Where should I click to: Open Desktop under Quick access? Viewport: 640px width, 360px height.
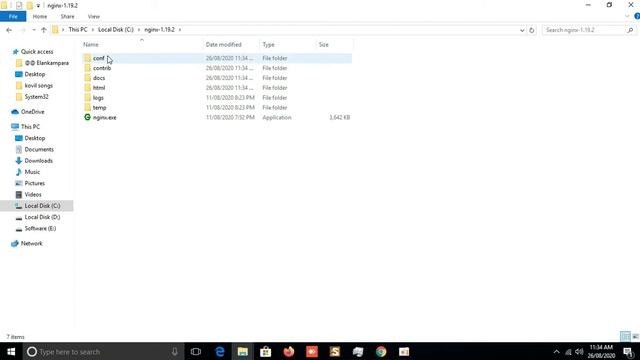35,74
